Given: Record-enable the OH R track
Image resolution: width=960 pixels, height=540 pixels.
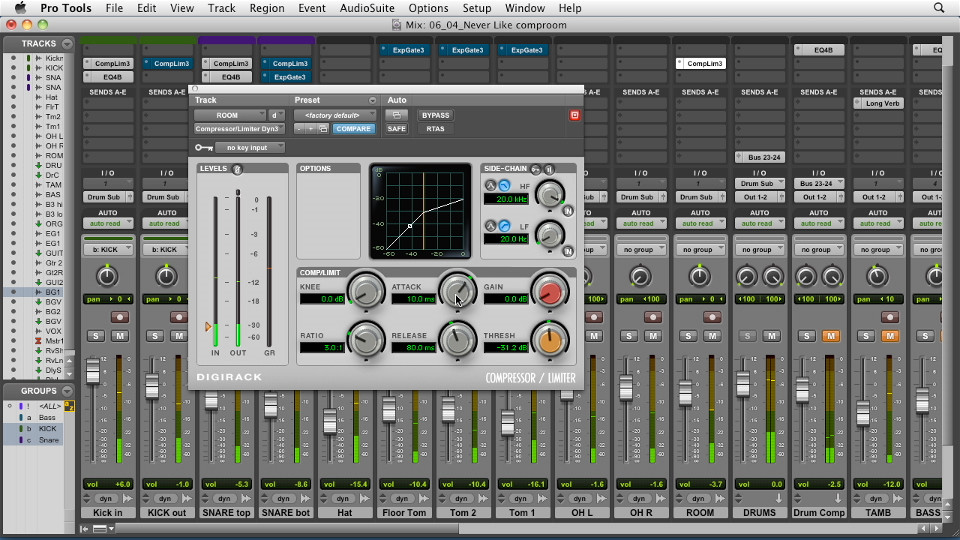Looking at the screenshot, I should (x=653, y=317).
